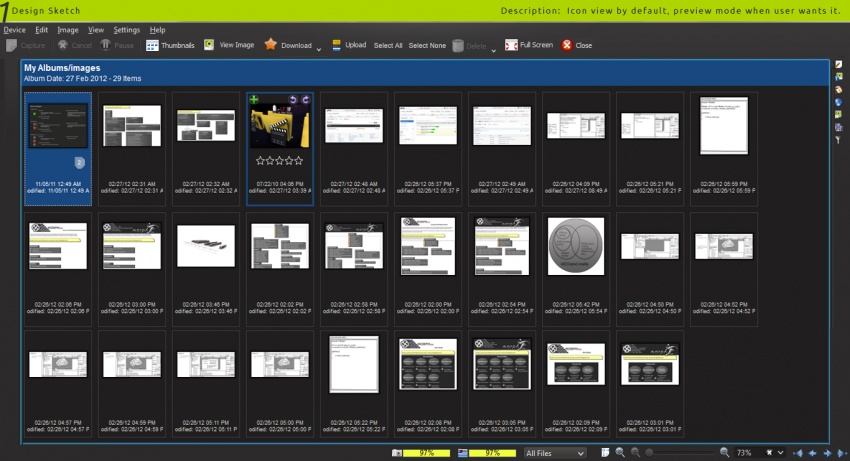
Task: Click the View Image toolbar icon
Action: tap(209, 45)
